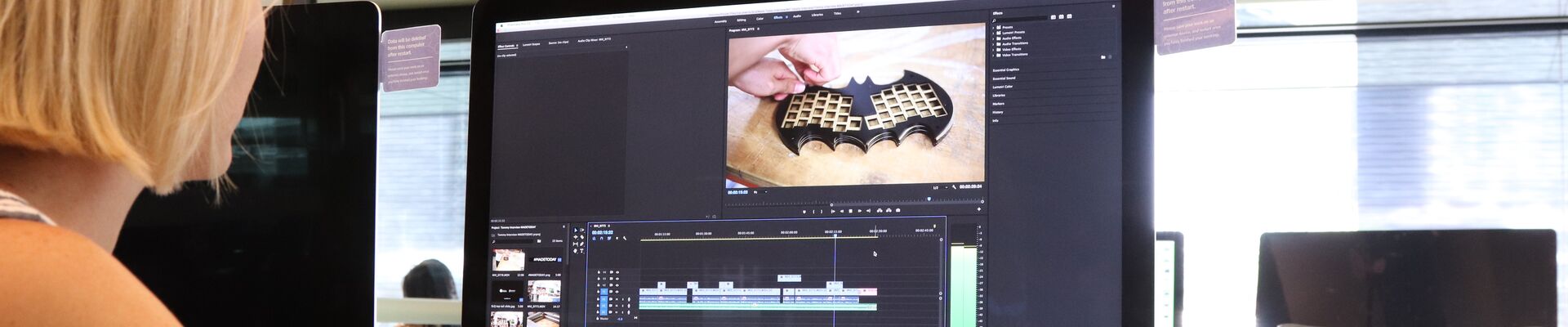1568x327 pixels.
Task: Click Add Marker in Program monitor
Action: click(x=804, y=212)
